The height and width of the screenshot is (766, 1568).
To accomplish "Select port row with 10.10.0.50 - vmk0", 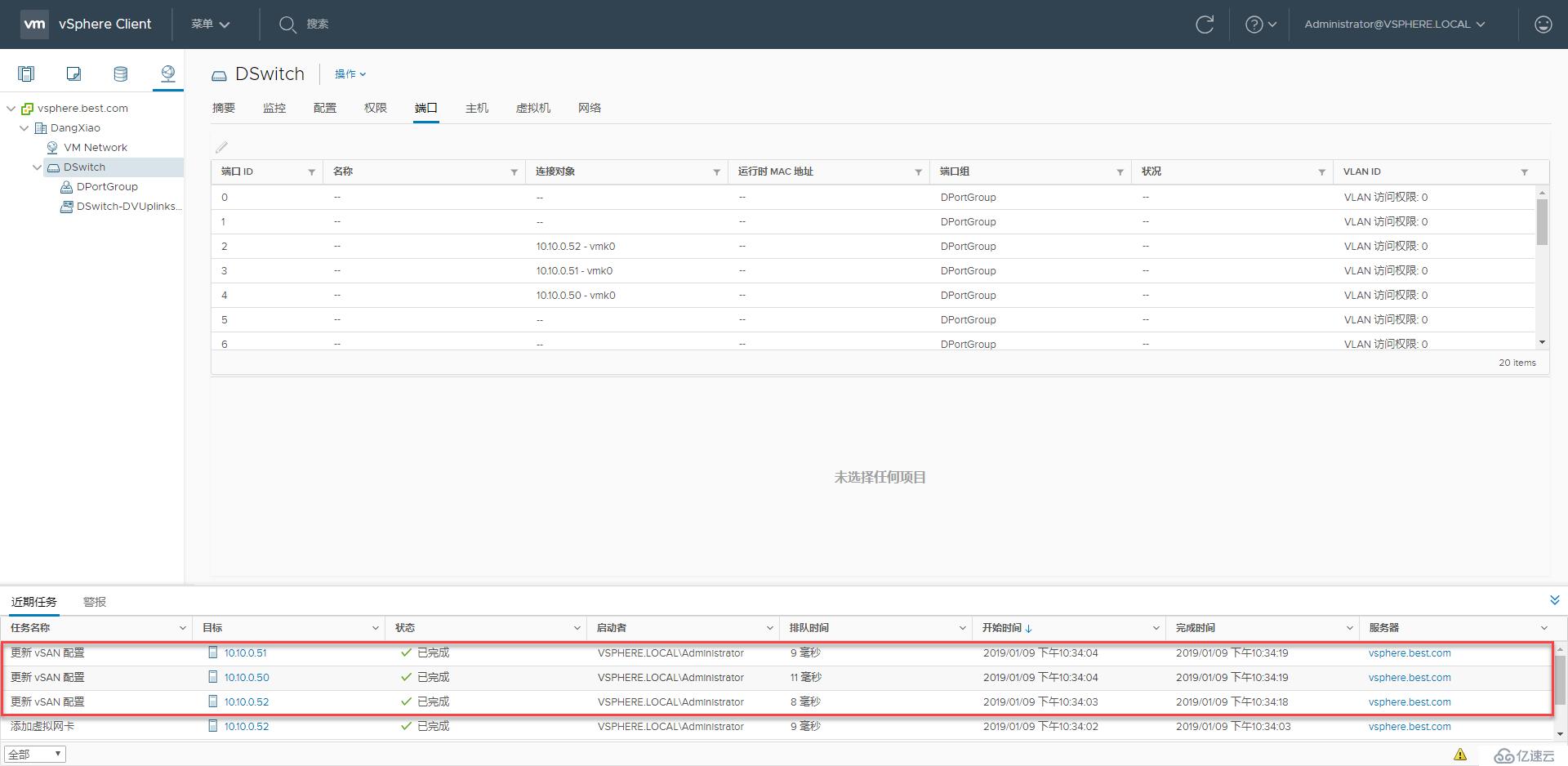I will tap(874, 296).
